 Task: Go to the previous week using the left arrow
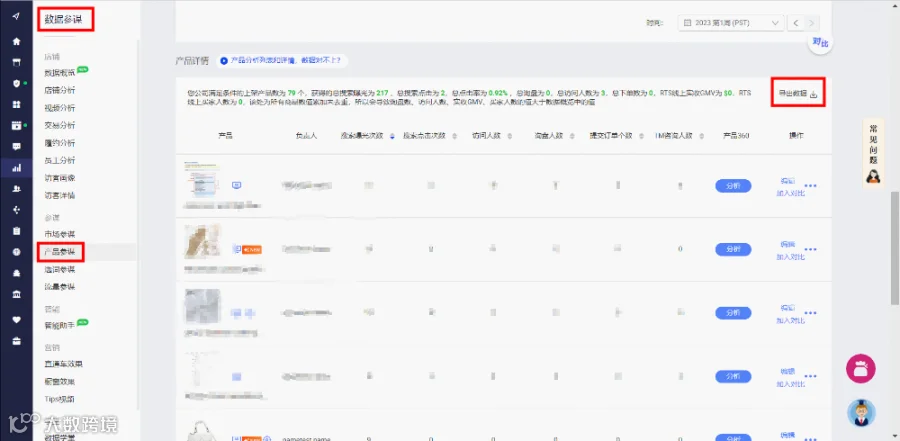796,23
